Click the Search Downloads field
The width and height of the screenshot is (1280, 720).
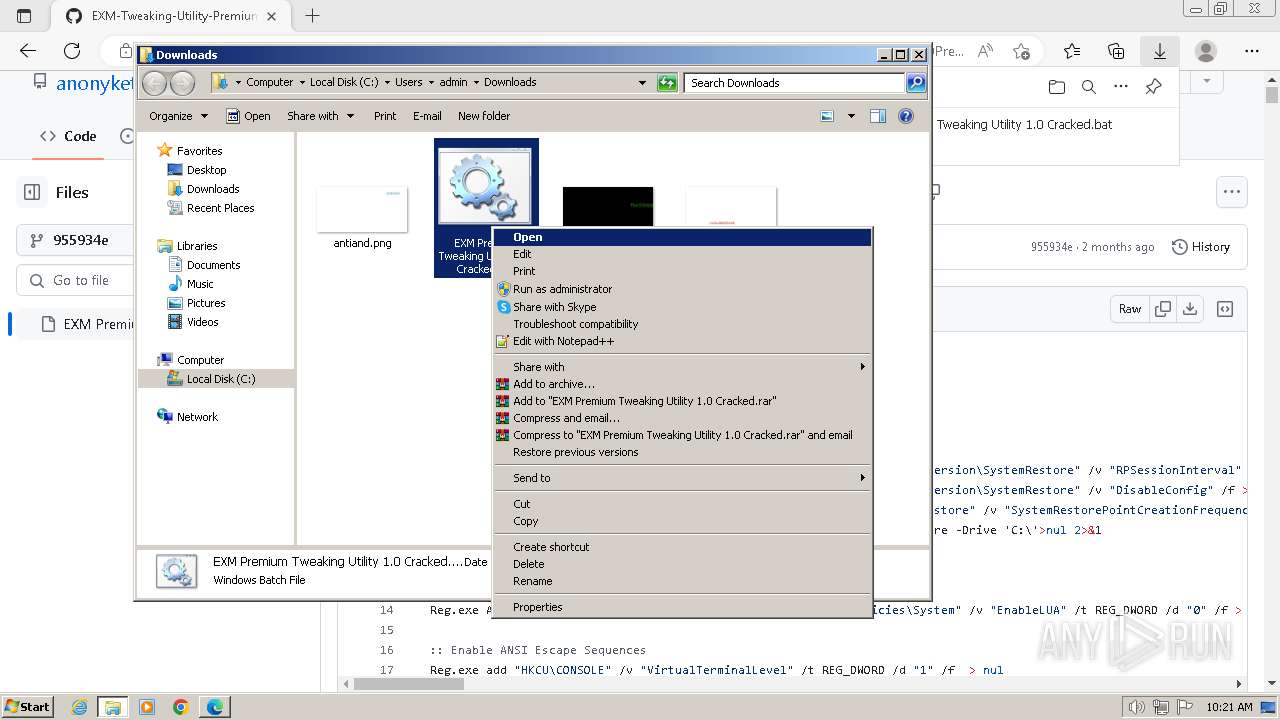tap(796, 83)
